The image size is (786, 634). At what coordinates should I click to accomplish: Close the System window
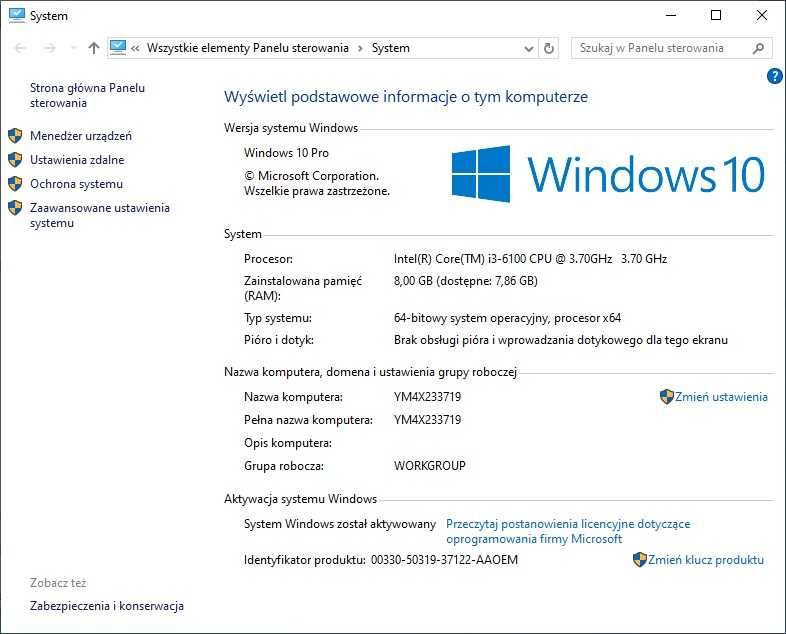click(762, 16)
